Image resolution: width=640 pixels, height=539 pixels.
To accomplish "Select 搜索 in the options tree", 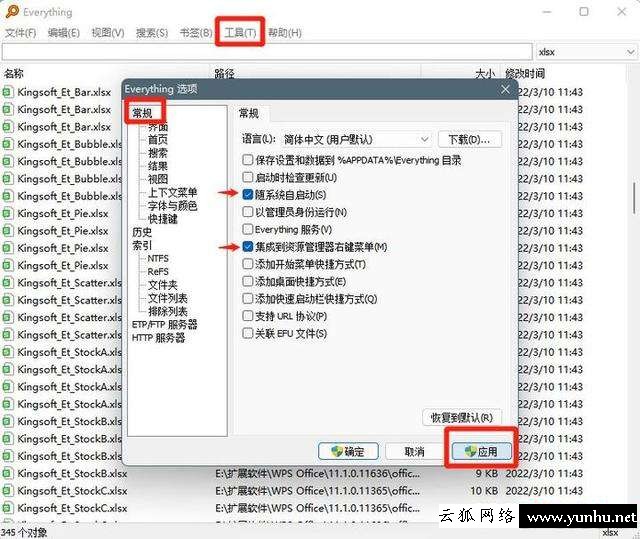I will [158, 153].
